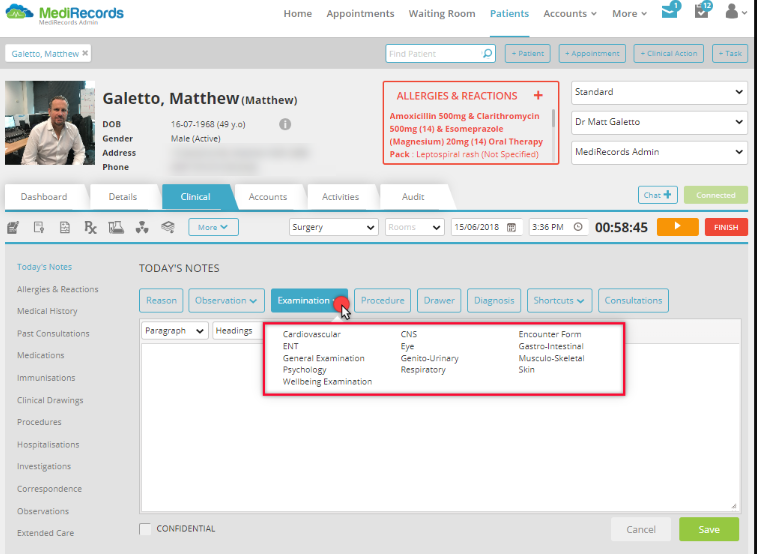
Task: Add a new allergy with the red plus
Action: point(538,96)
